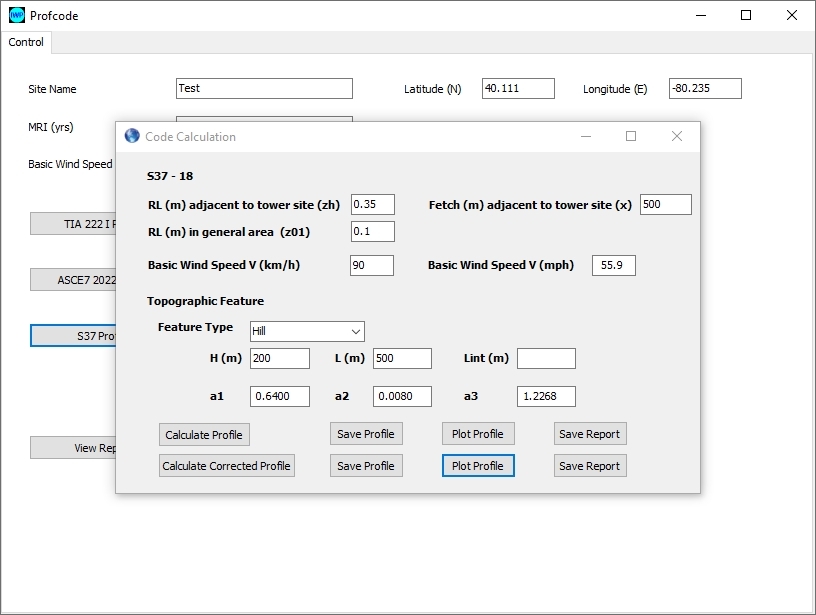Close the Profcode main window
The image size is (816, 615).
coord(792,15)
